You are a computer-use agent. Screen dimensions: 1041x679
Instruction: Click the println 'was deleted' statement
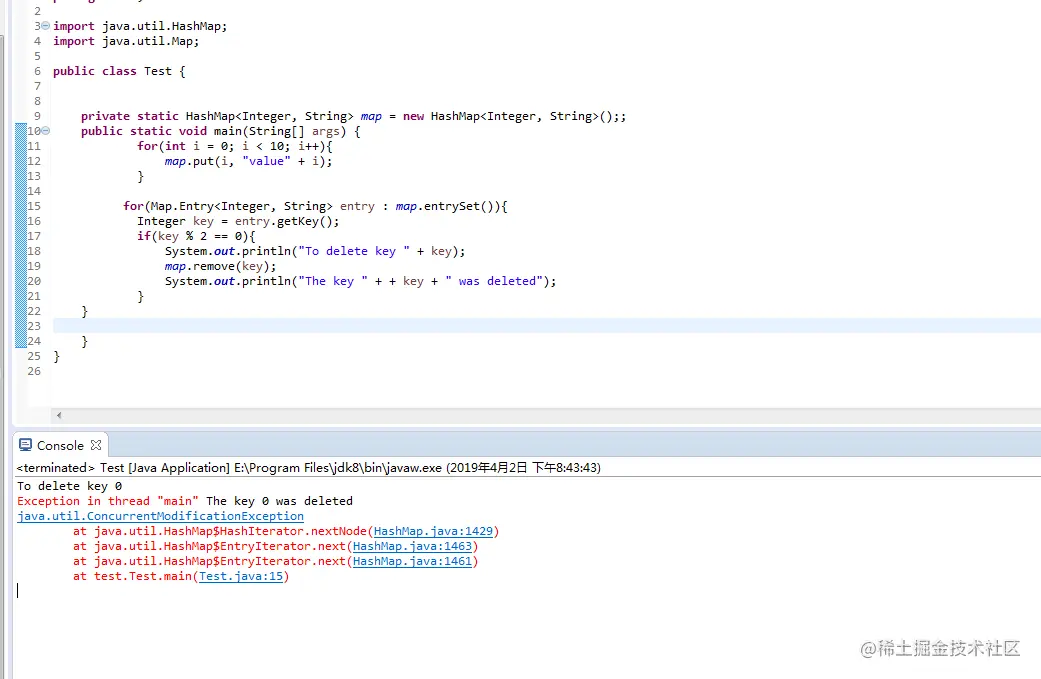360,281
